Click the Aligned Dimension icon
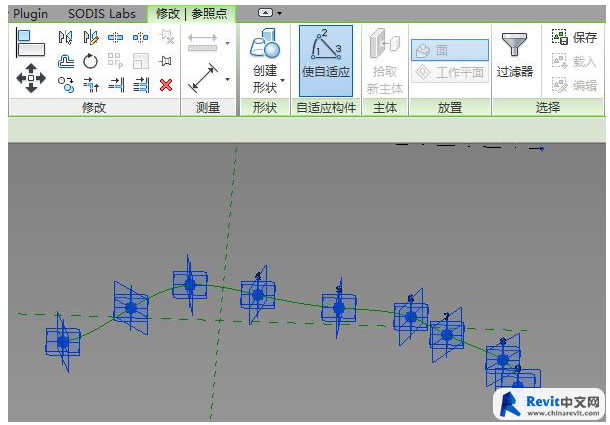Image resolution: width=610 pixels, height=425 pixels. [x=202, y=42]
